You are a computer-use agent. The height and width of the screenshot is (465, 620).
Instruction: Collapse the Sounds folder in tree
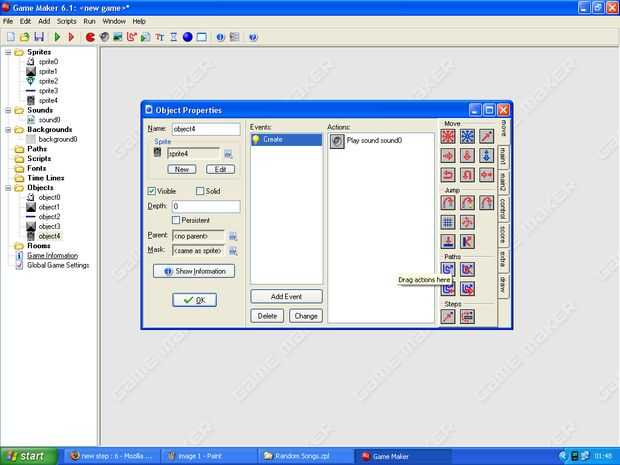[8, 110]
